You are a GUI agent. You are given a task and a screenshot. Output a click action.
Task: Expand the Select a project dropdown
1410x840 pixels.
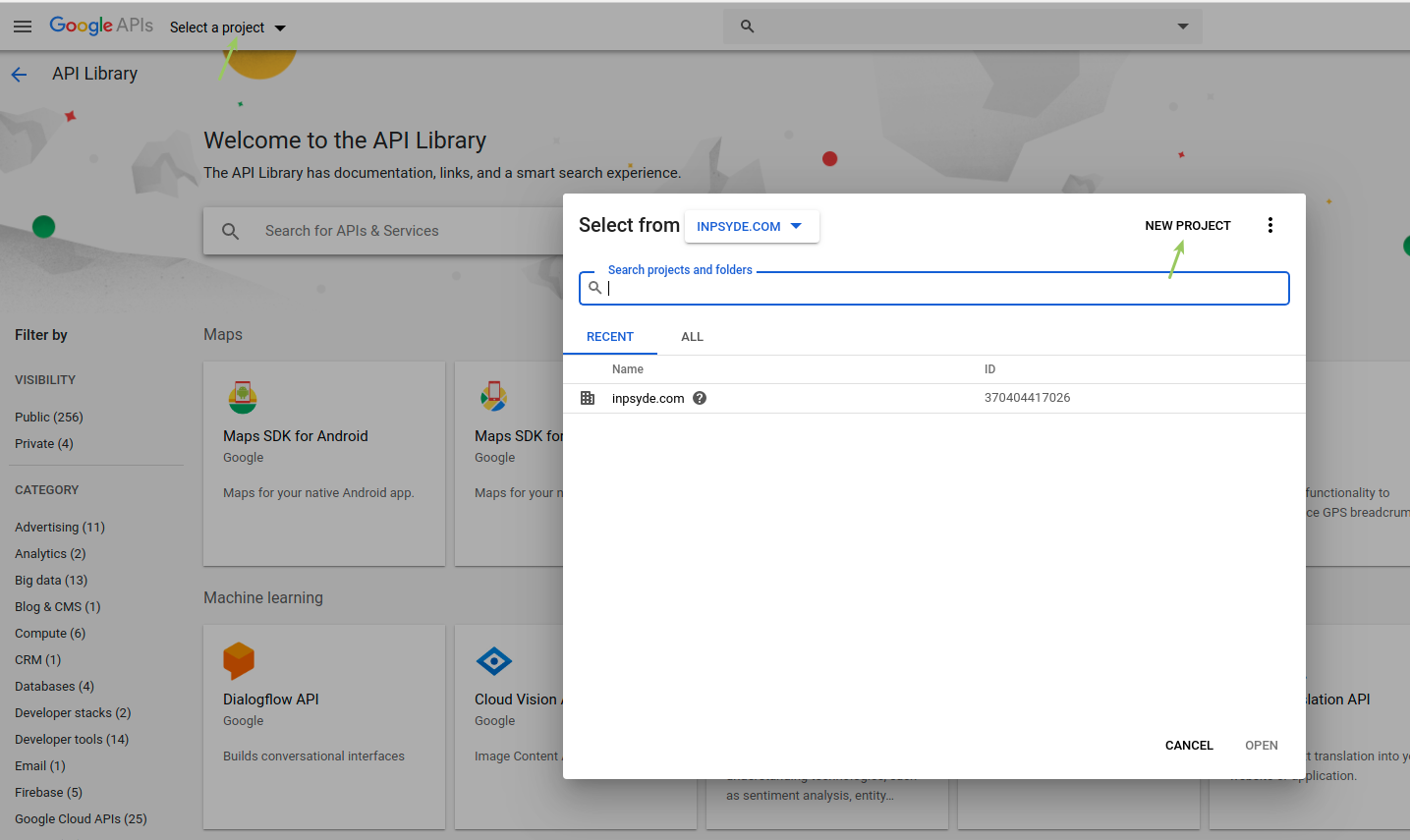point(226,28)
